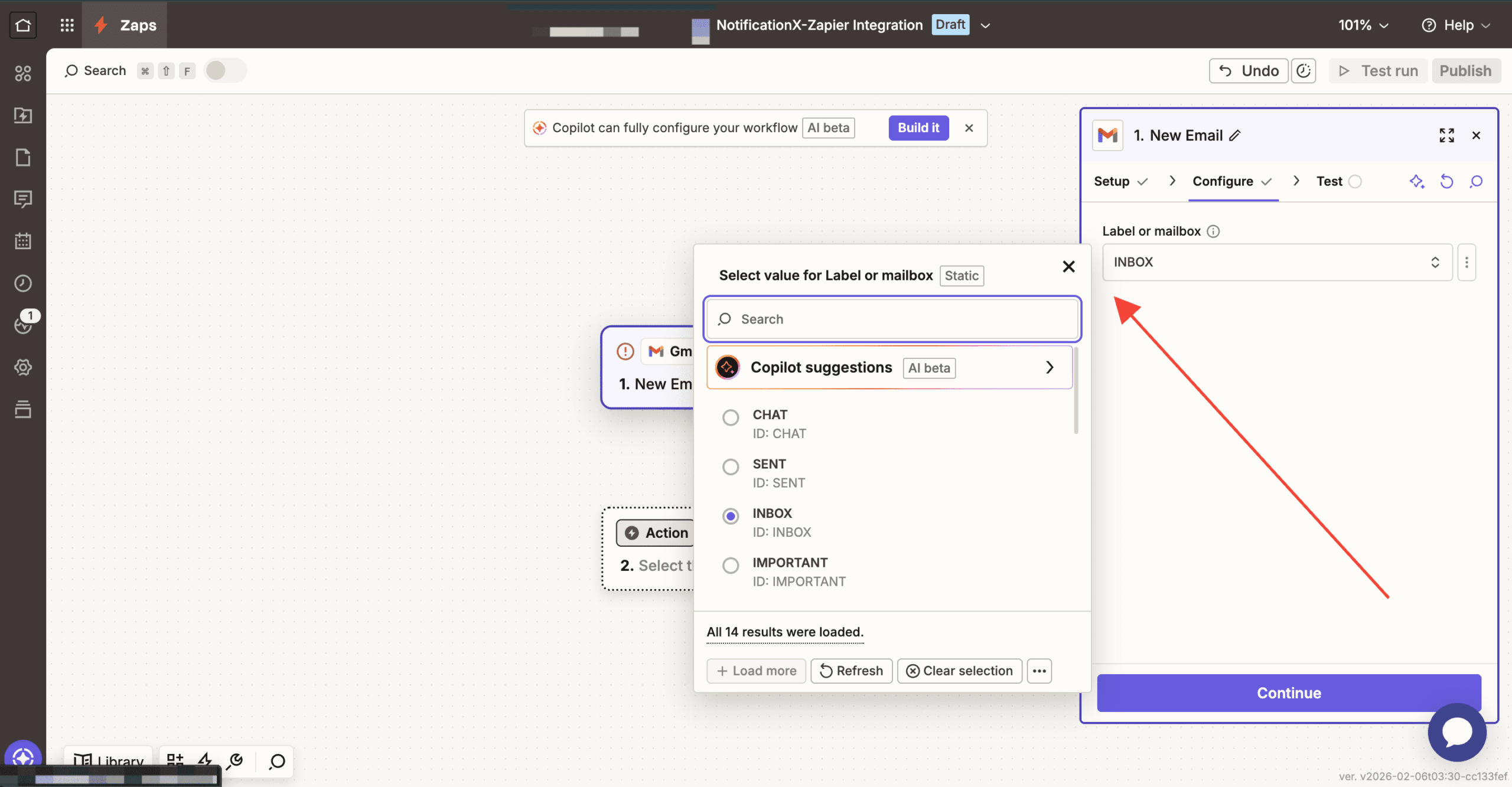1512x787 pixels.
Task: Open the settings gear in left sidebar
Action: [23, 367]
